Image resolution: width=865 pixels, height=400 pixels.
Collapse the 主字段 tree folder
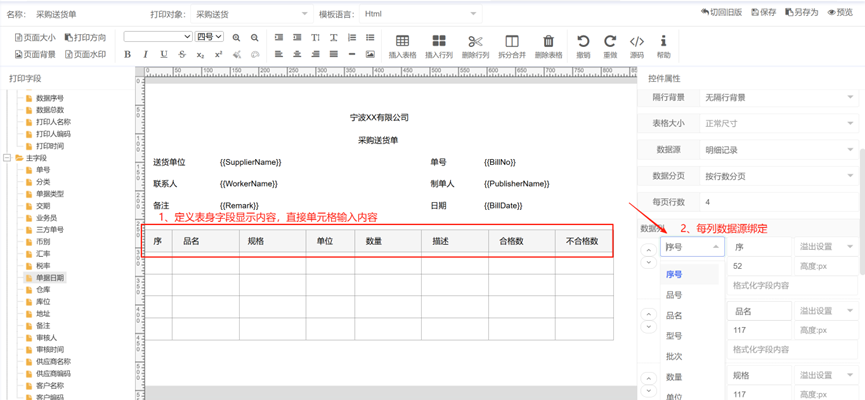click(x=7, y=158)
